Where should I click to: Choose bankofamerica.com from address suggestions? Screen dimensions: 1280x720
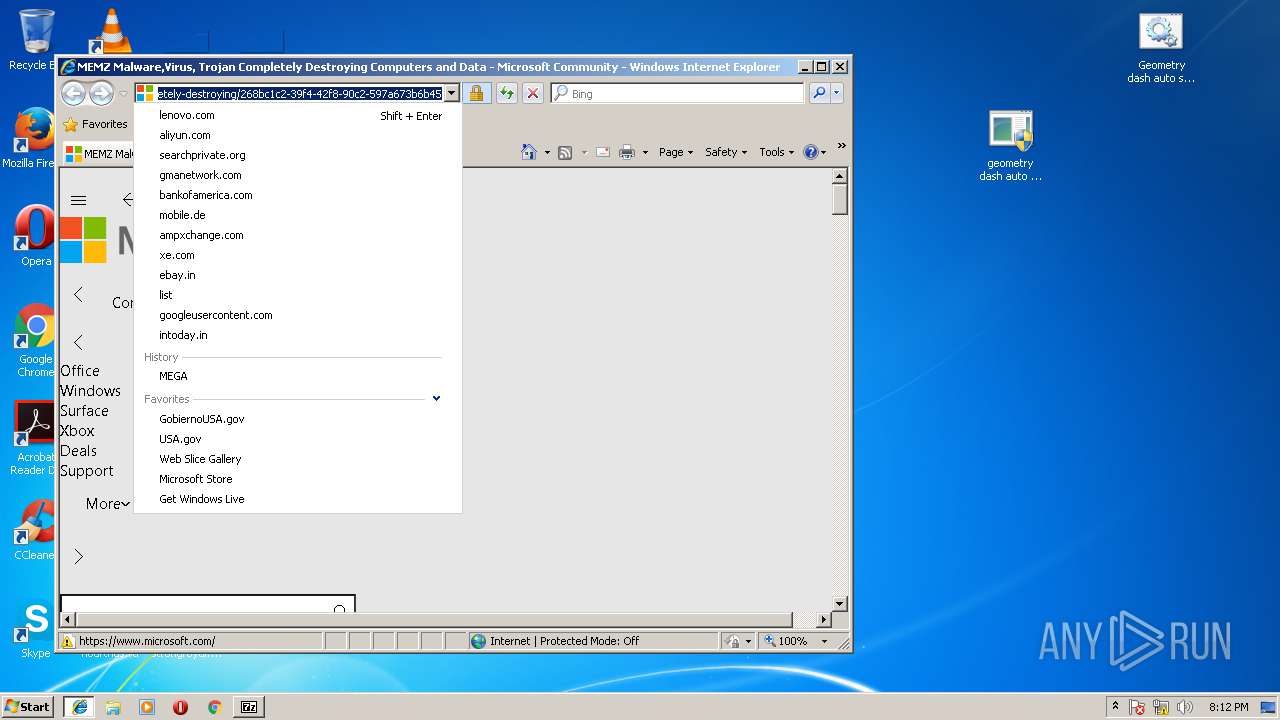click(x=206, y=195)
